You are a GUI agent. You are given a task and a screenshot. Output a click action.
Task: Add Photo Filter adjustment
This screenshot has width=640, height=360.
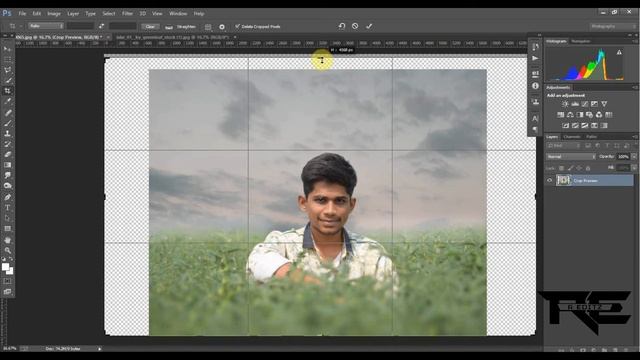(x=589, y=115)
